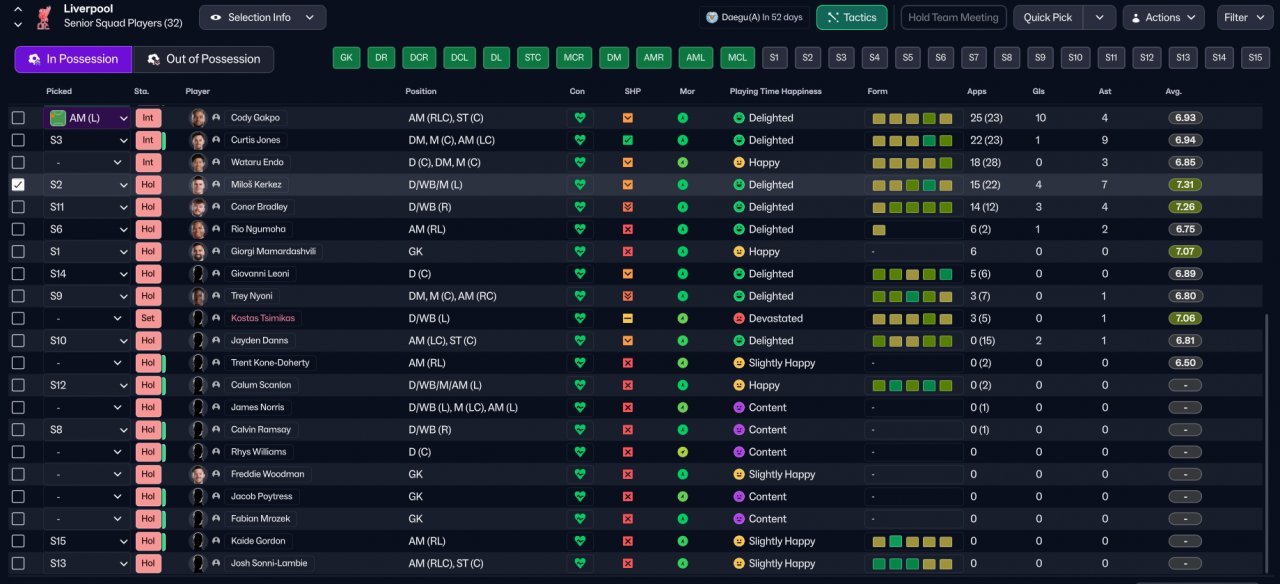The width and height of the screenshot is (1280, 584).
Task: Click Giorgi Mamardashvili's condition heart icon
Action: (x=580, y=251)
